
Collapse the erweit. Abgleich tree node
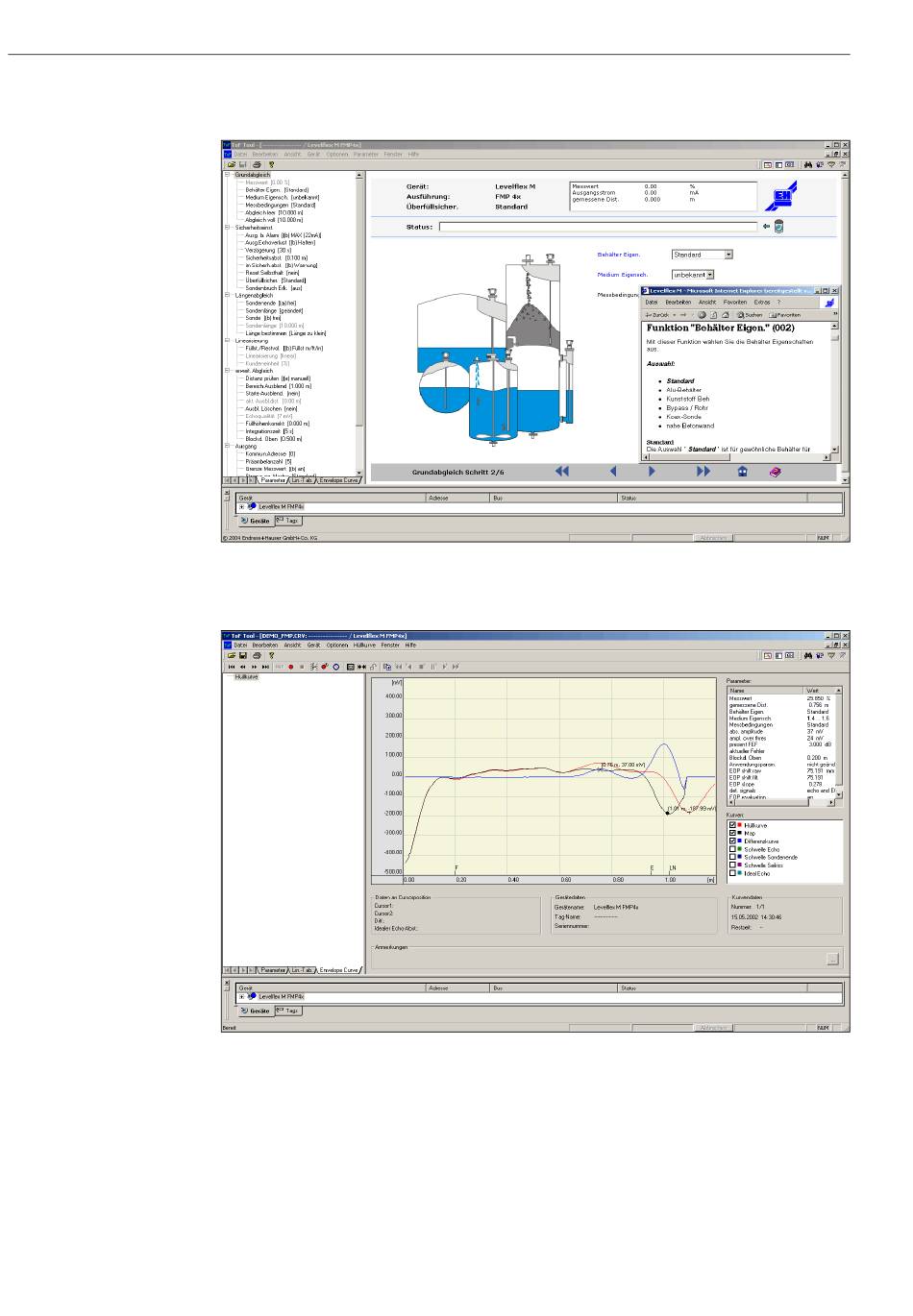[x=228, y=370]
